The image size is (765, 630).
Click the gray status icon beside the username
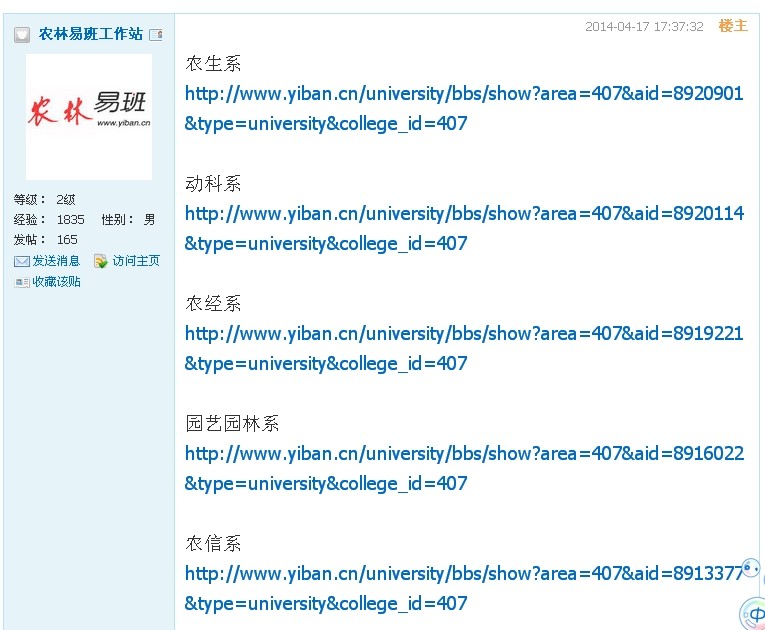(x=22, y=35)
